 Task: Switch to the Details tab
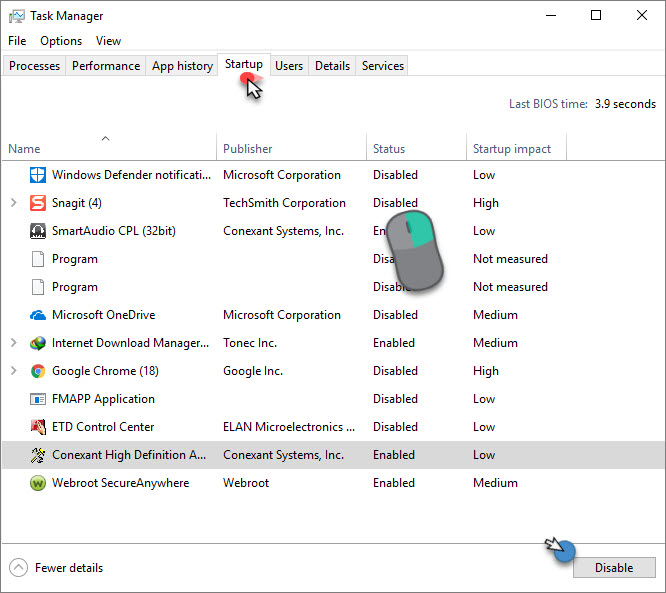click(x=332, y=66)
